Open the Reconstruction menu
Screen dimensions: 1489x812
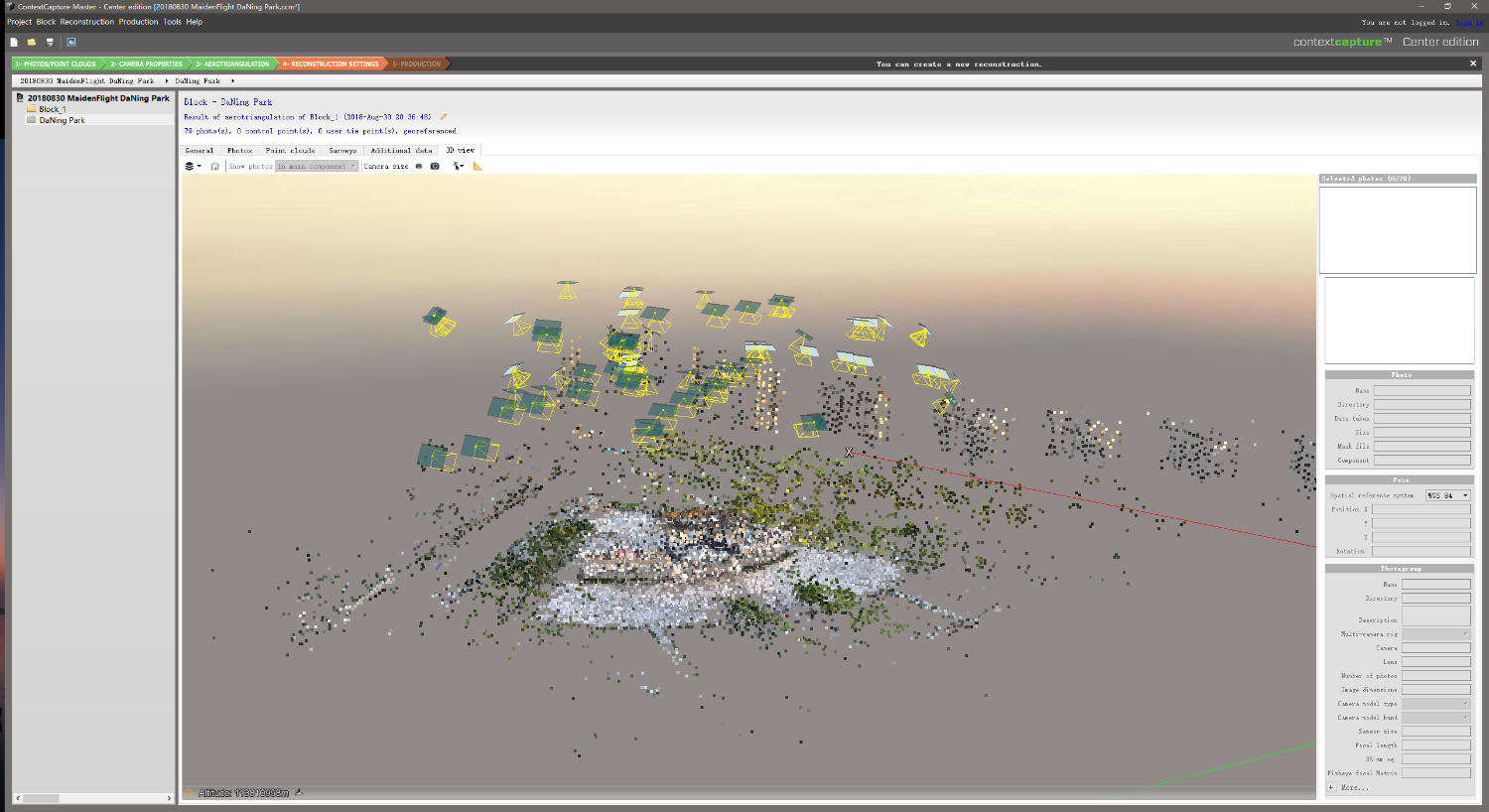point(87,22)
